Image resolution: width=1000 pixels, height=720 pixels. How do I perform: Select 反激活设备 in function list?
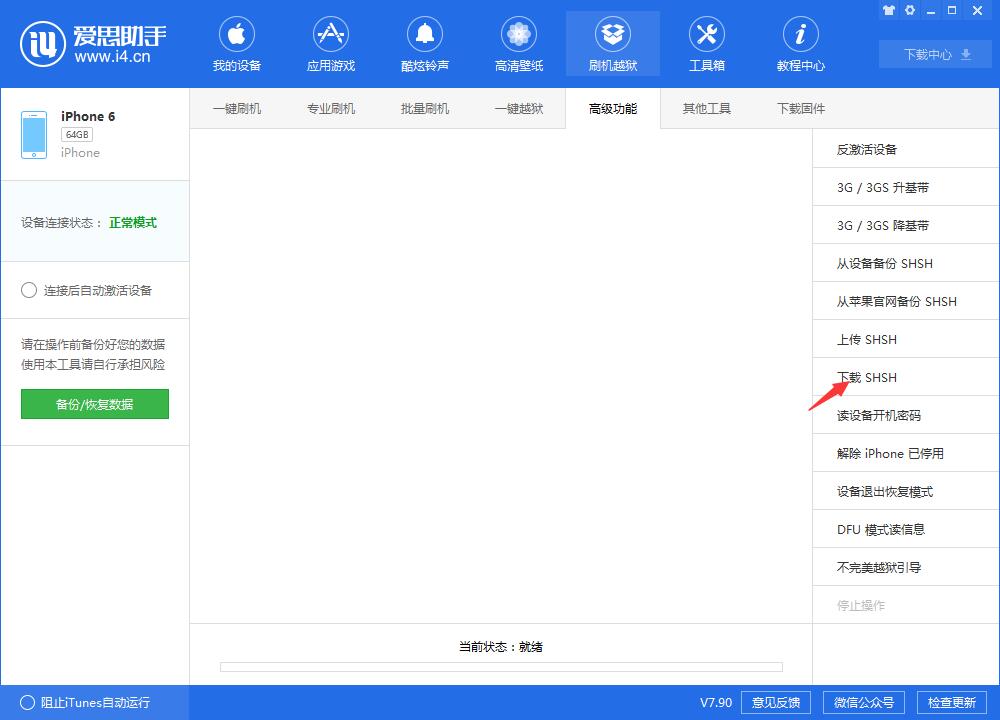(x=867, y=150)
